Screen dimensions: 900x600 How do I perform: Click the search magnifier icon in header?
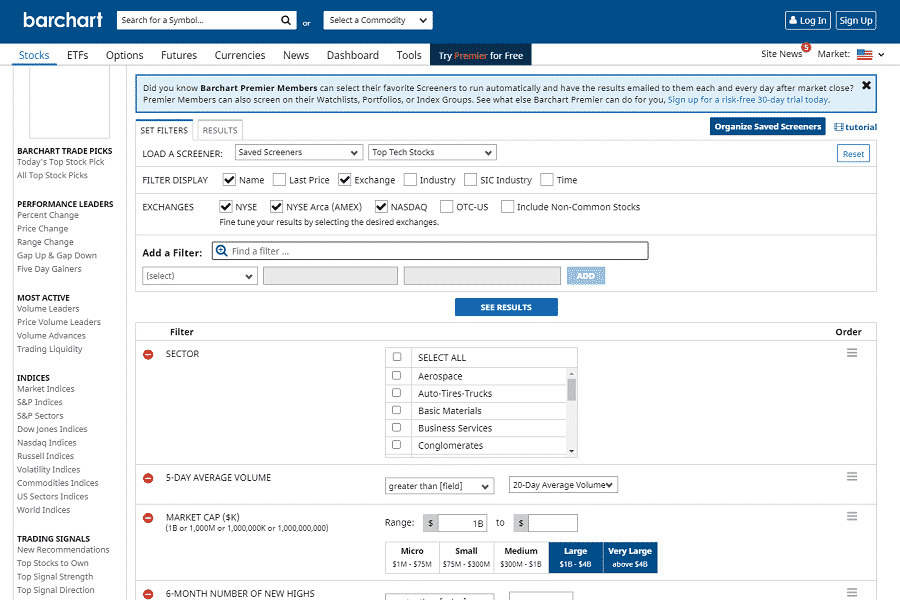pyautogui.click(x=286, y=20)
